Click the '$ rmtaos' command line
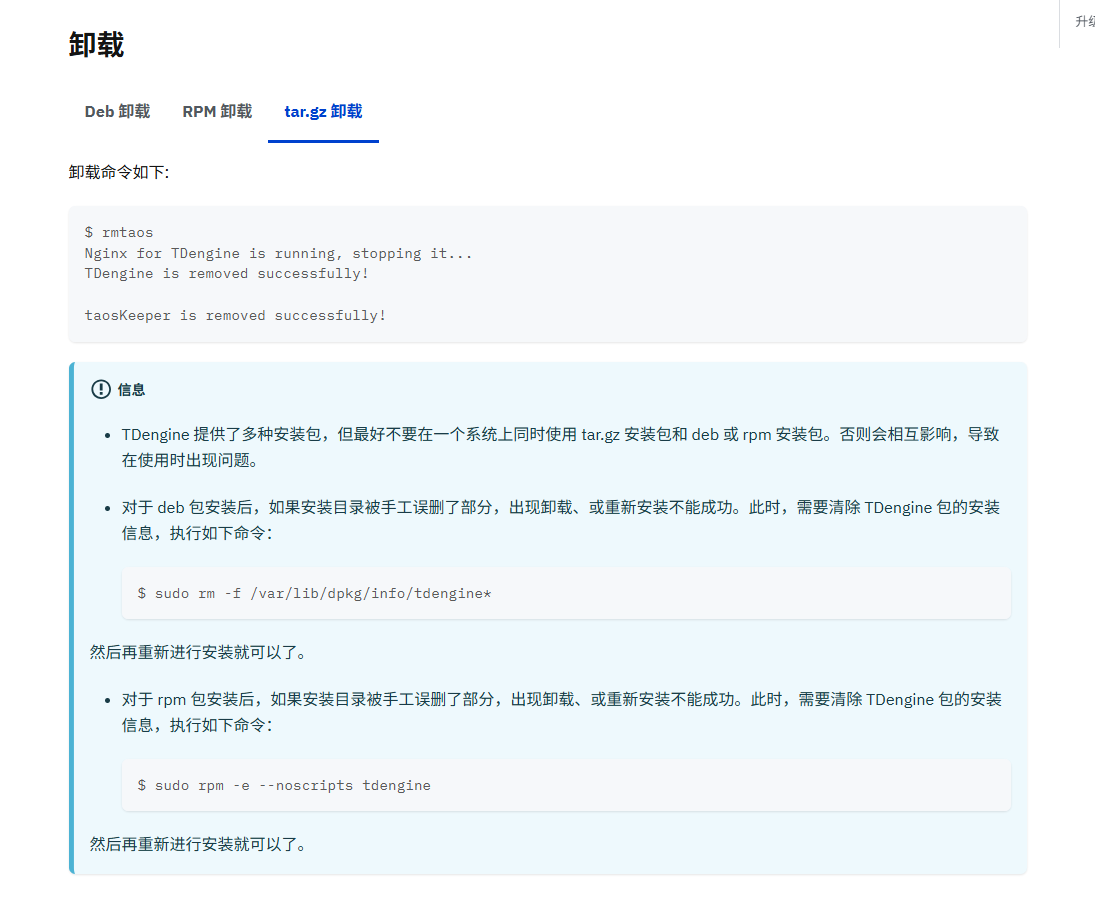 coord(119,233)
